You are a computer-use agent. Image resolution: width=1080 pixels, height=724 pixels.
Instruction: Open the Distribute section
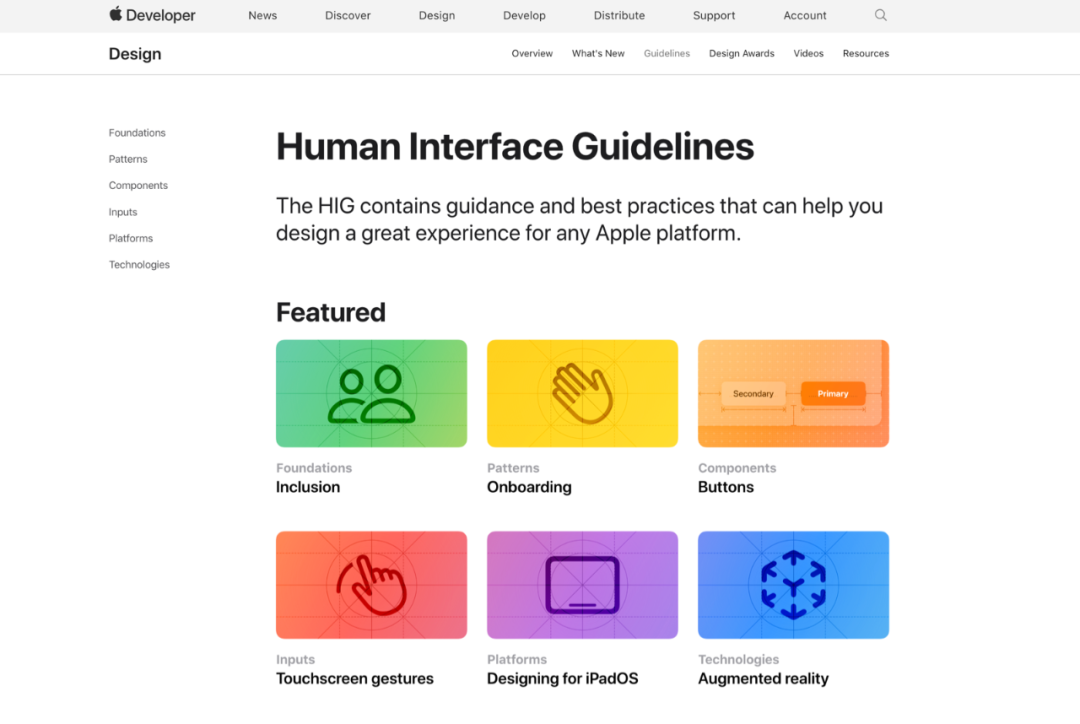(x=619, y=15)
